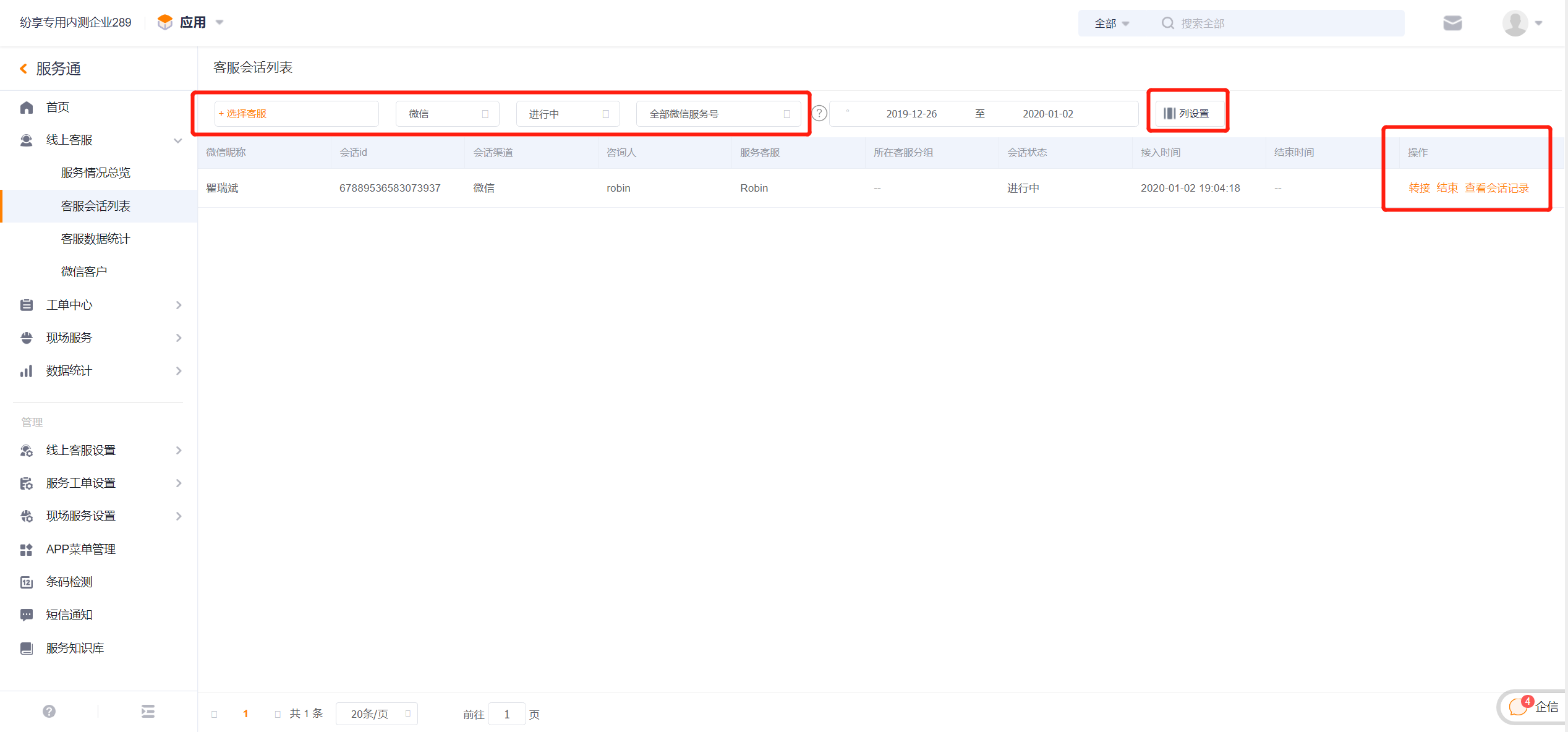The image size is (1568, 732).
Task: Expand the 线上客服设置 chevron
Action: [179, 451]
